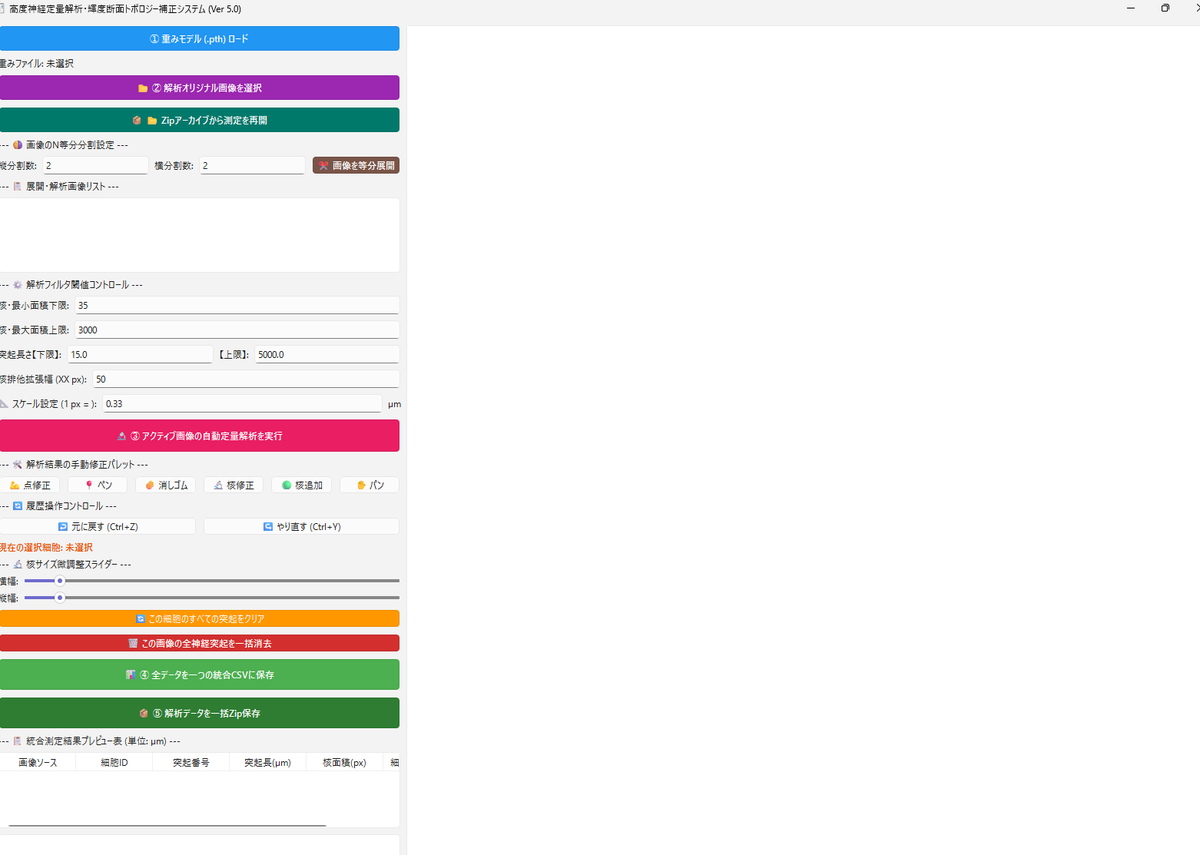Screen dimensions: 1200x855
Task: Click ② 解析オリジナル画像を選択 button
Action: pos(199,87)
